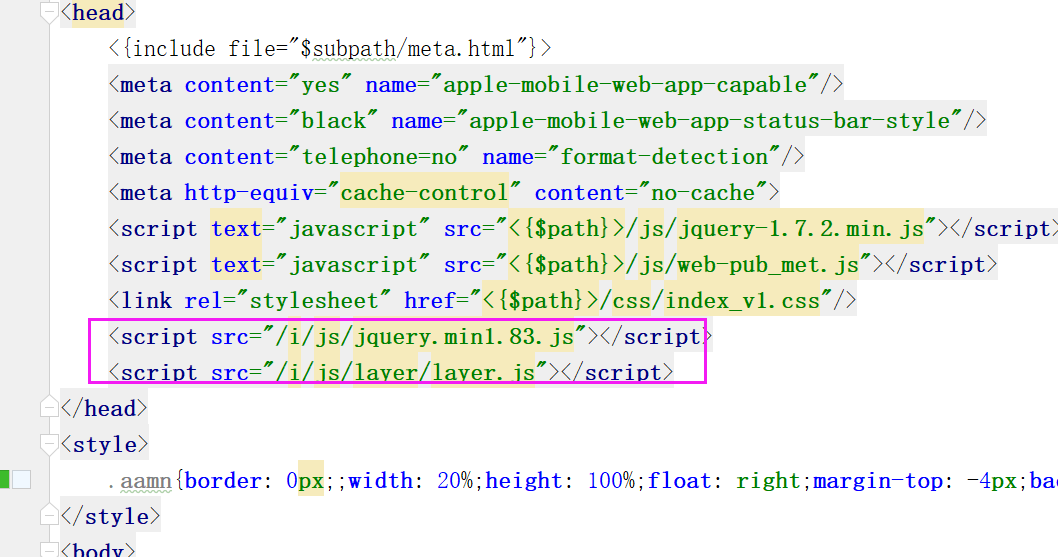Collapse the <body> fold marker
The width and height of the screenshot is (1058, 557).
pyautogui.click(x=49, y=550)
